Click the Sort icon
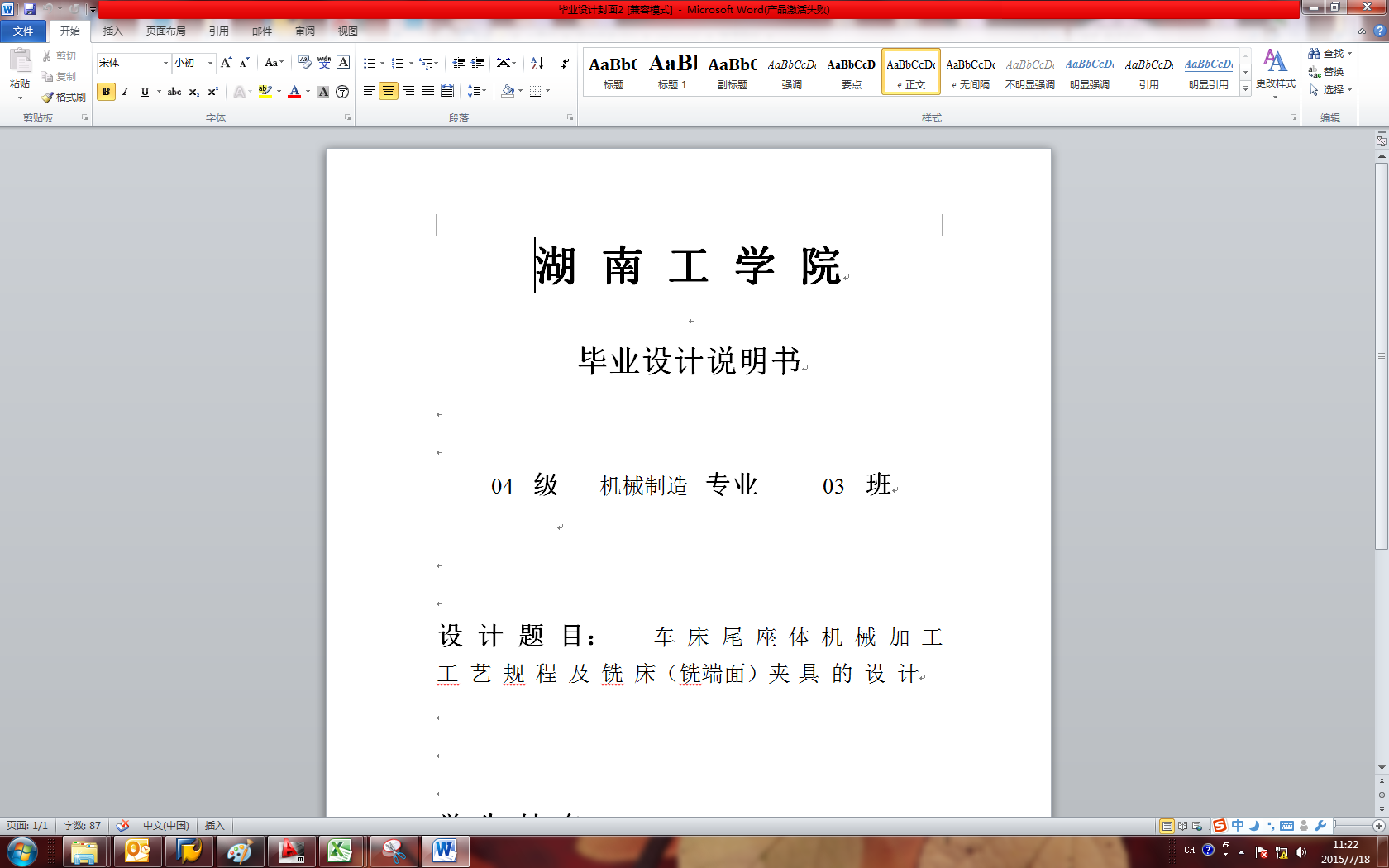Viewport: 1389px width, 868px height. click(537, 63)
